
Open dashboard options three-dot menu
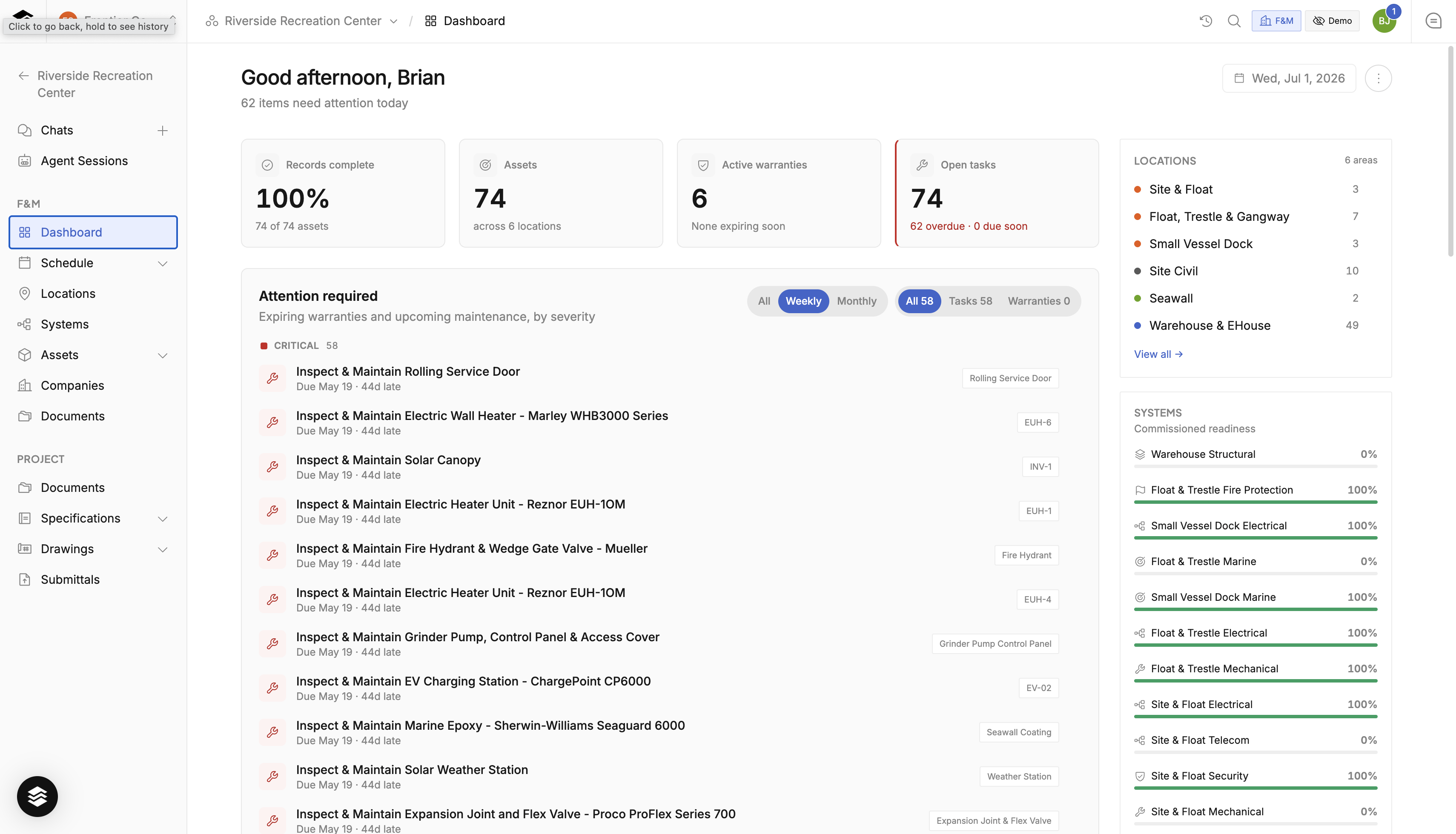tap(1378, 78)
